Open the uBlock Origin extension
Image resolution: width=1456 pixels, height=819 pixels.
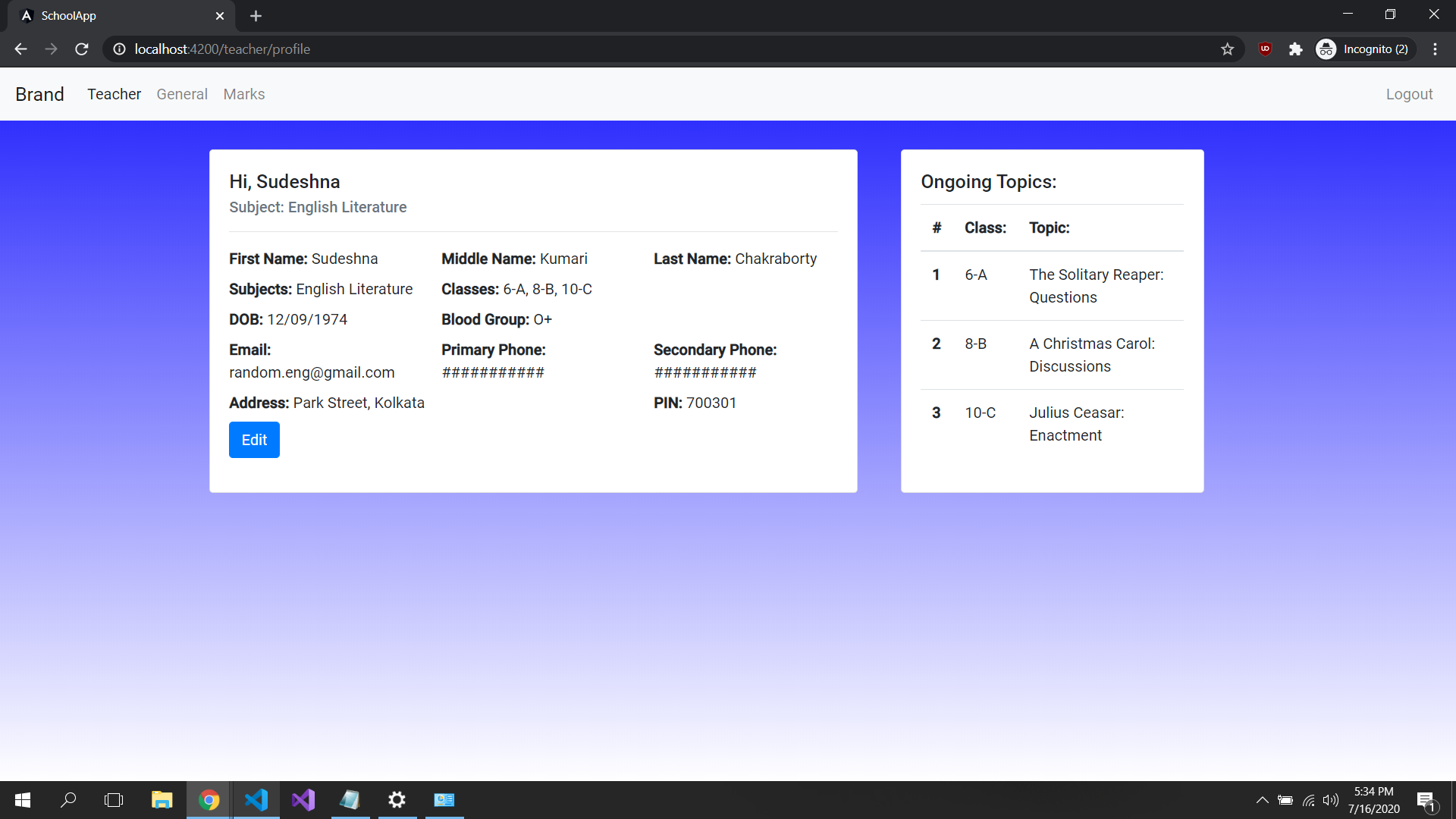(x=1265, y=49)
